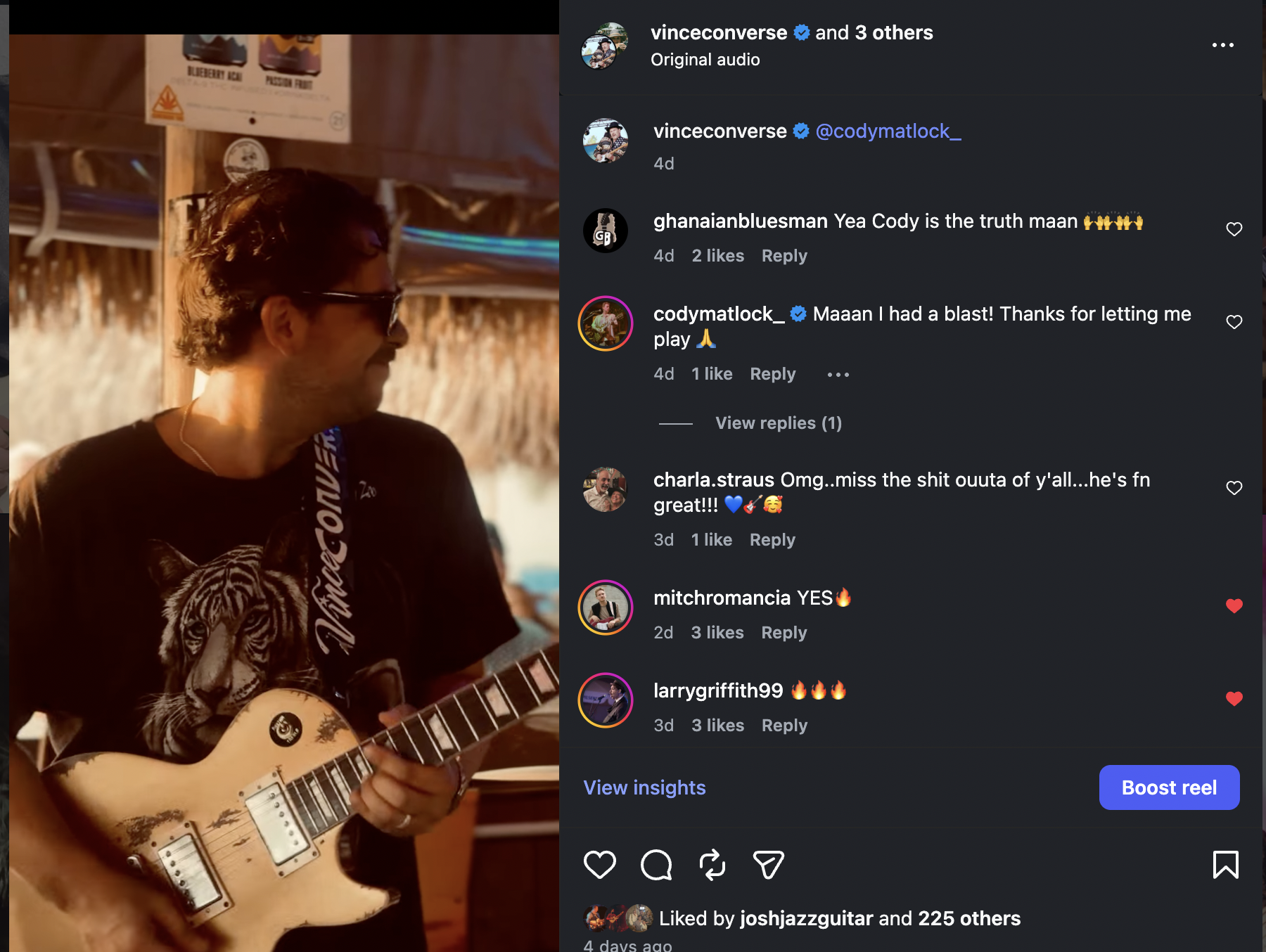Image resolution: width=1266 pixels, height=952 pixels.
Task: Repost the reel using the arrows icon
Action: click(x=712, y=865)
